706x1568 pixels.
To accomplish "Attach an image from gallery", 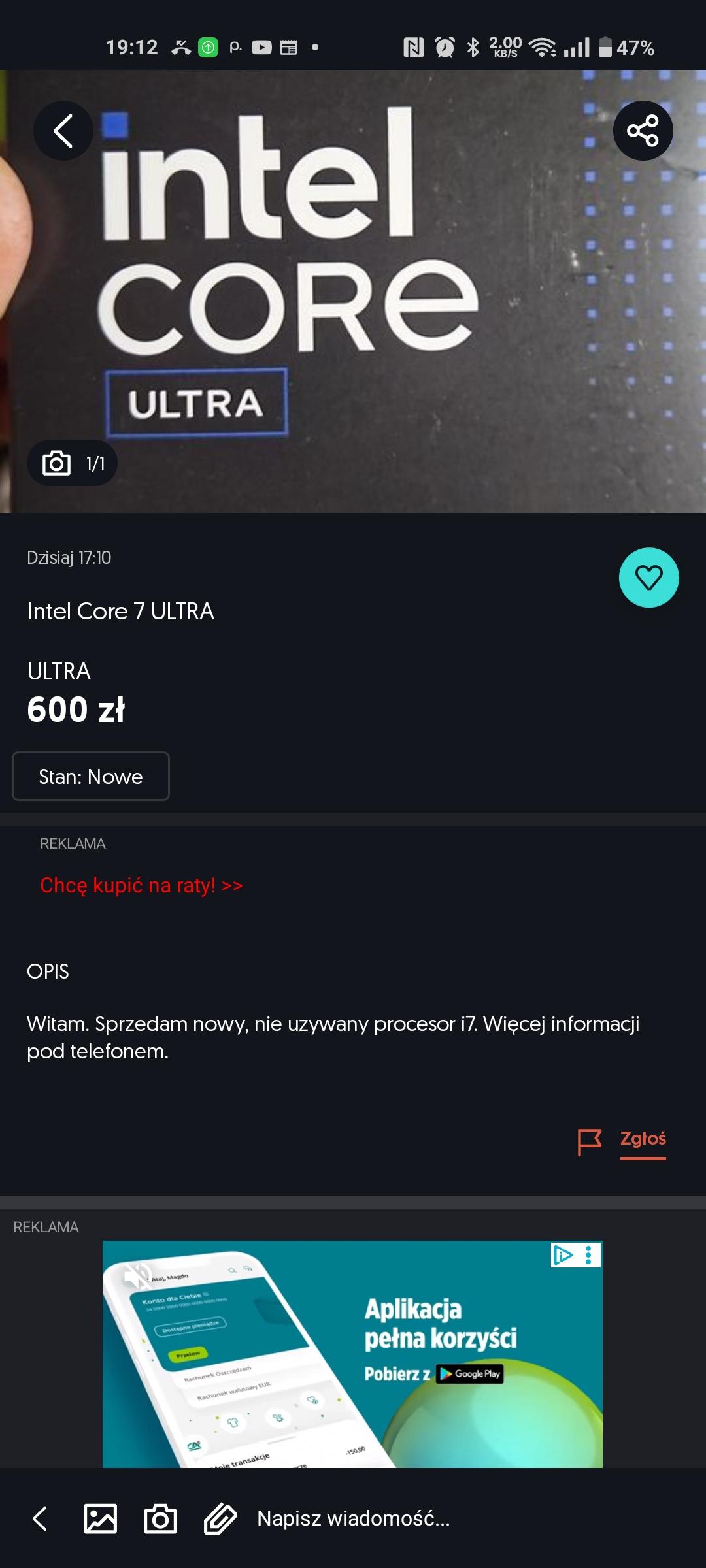I will [x=101, y=1518].
